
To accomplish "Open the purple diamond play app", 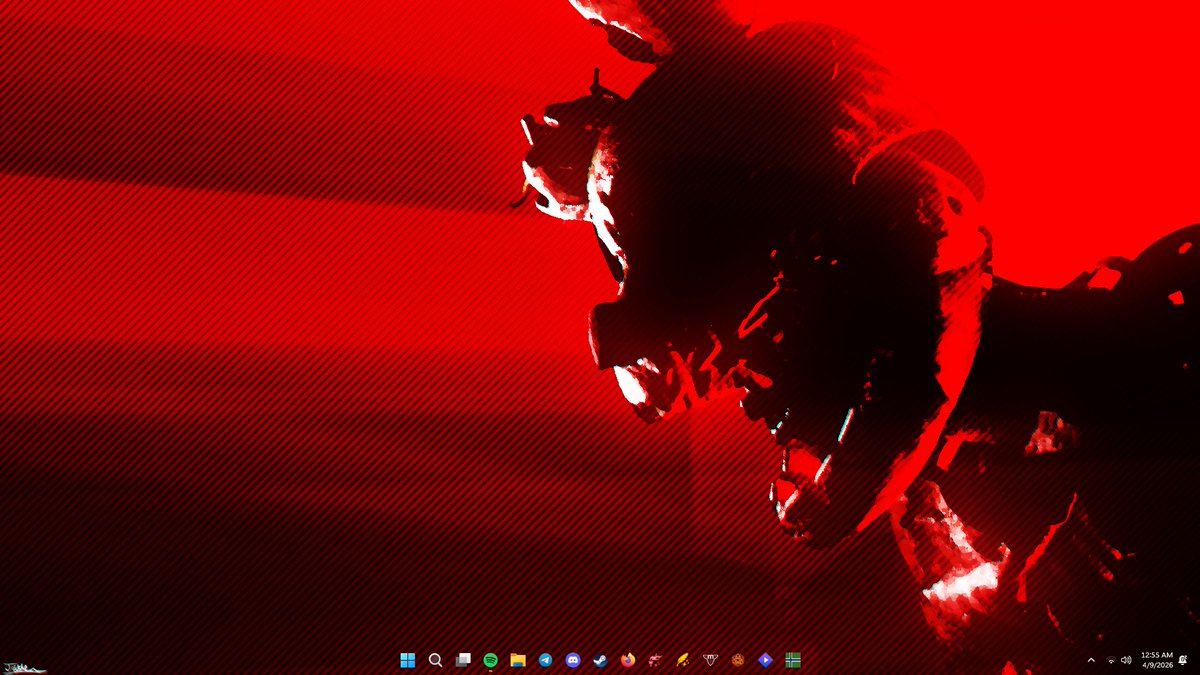I will [x=765, y=660].
